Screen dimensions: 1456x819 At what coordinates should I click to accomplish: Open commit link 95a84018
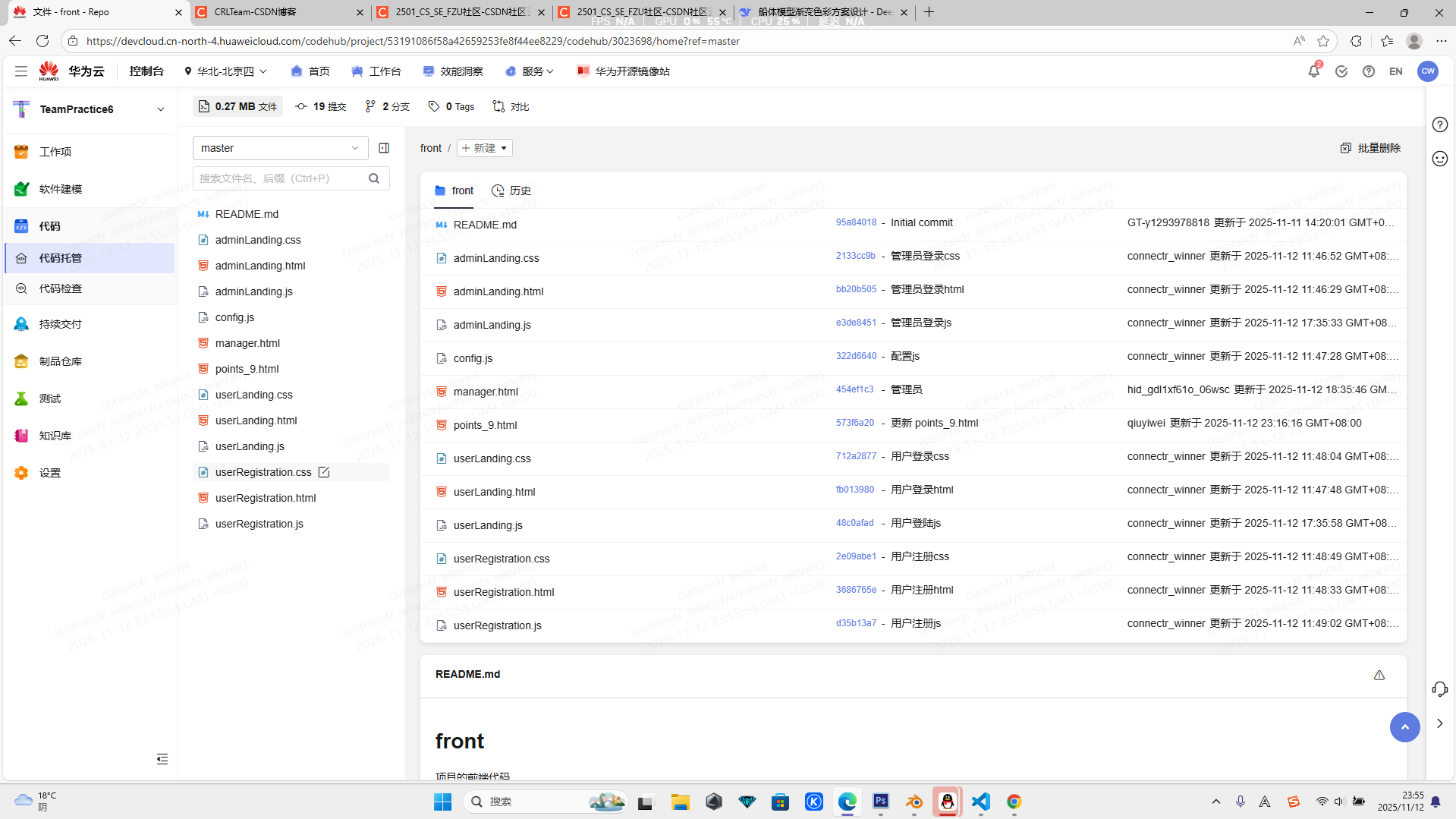(856, 222)
